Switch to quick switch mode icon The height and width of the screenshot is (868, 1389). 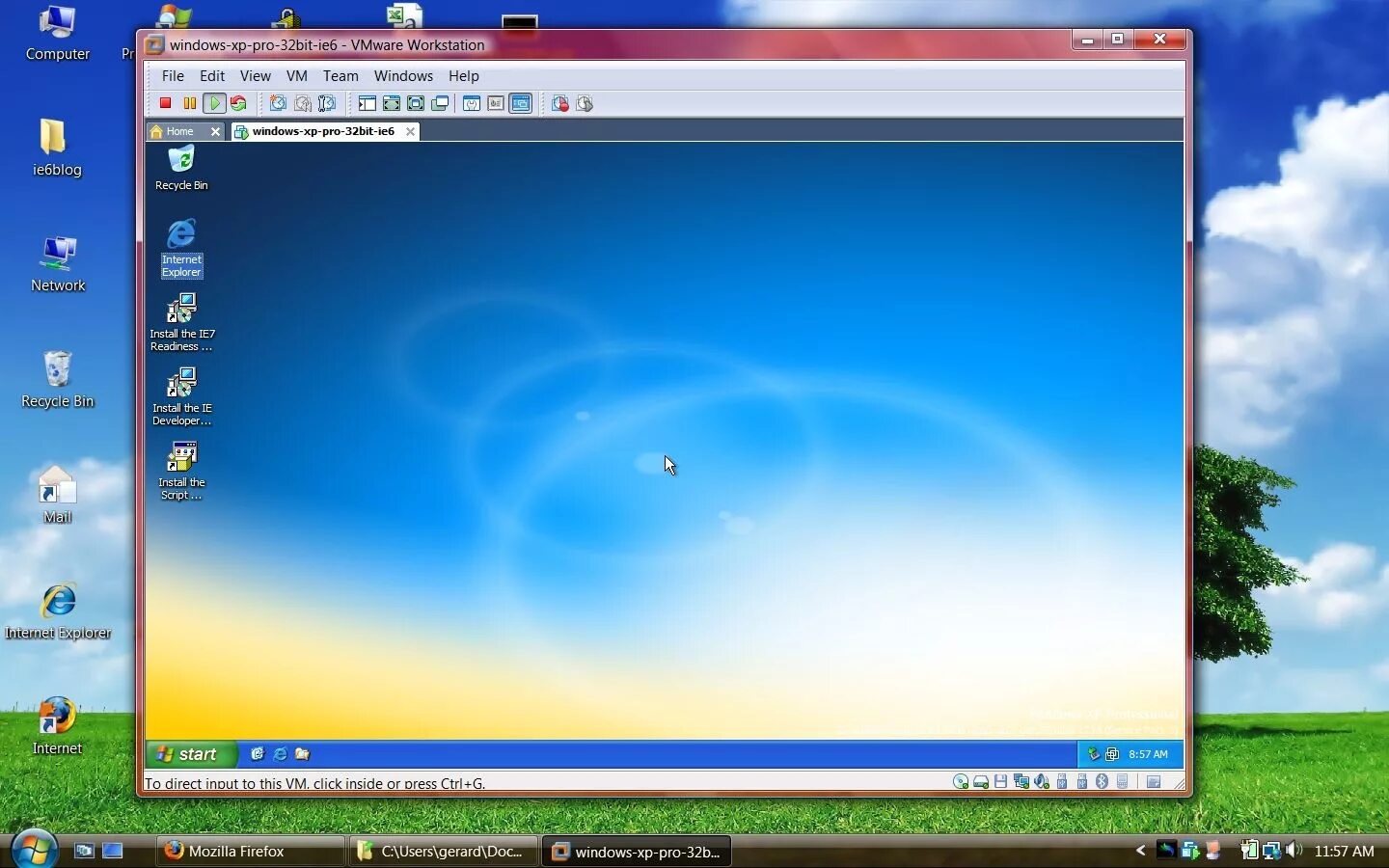392,103
